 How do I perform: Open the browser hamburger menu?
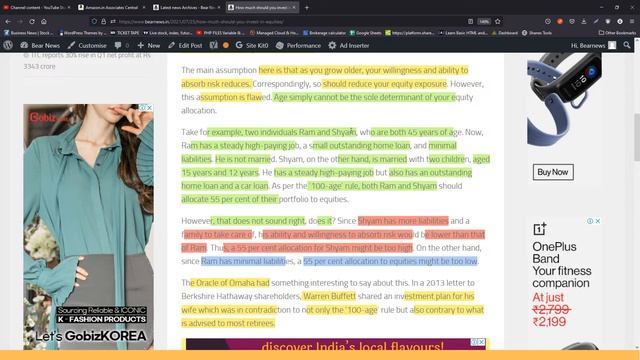[x=632, y=21]
